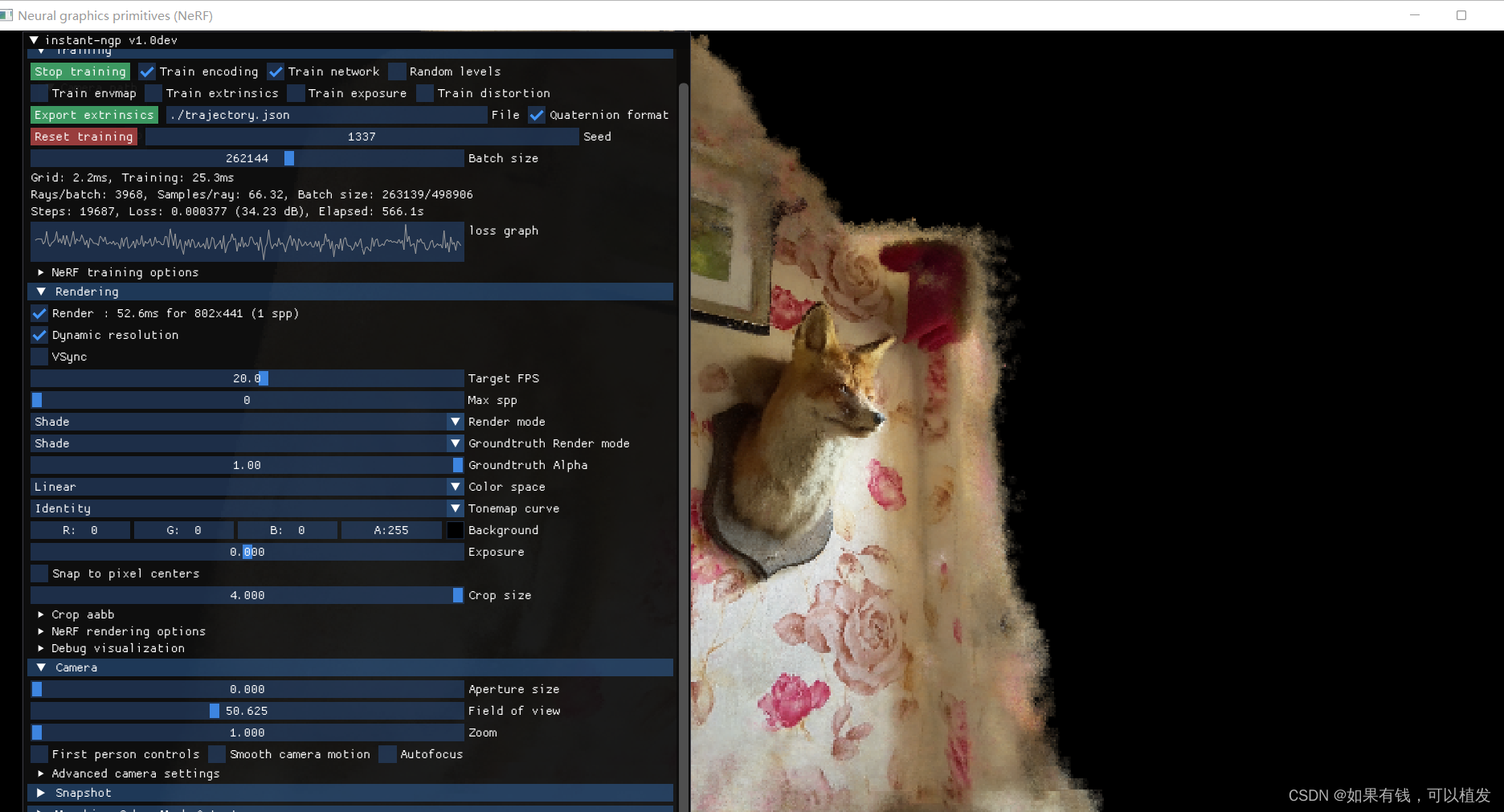Expand NeRF training options
The image size is (1504, 812).
(118, 272)
